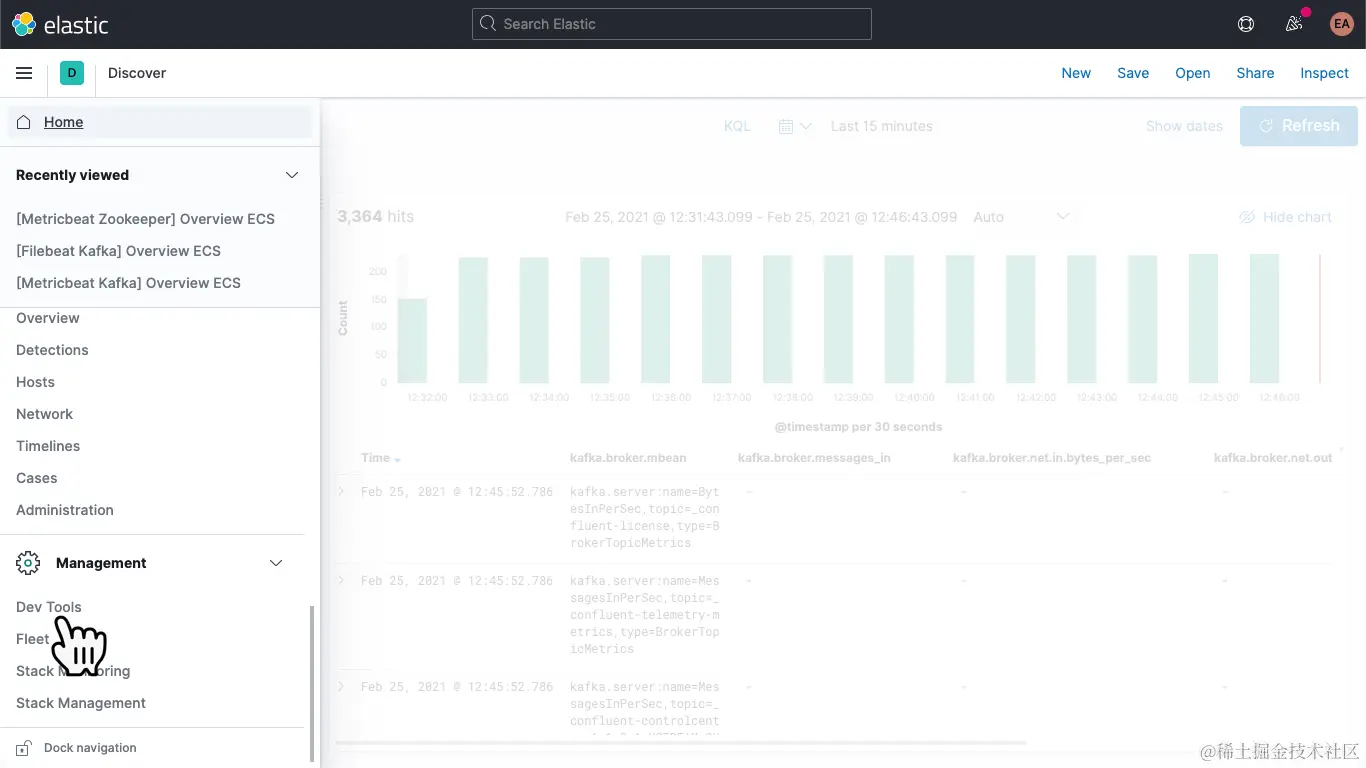The width and height of the screenshot is (1366, 768).
Task: Click the Management gear icon
Action: pyautogui.click(x=28, y=562)
